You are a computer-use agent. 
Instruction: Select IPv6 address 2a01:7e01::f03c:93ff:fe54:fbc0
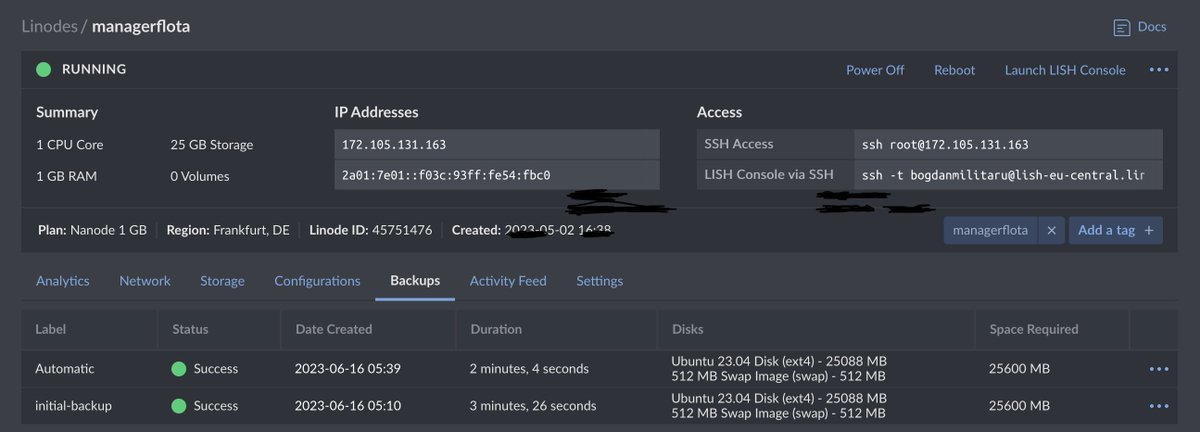[x=497, y=175]
